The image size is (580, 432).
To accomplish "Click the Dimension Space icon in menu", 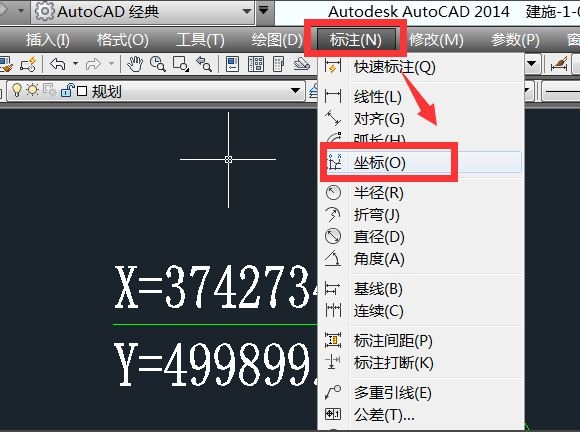I will (333, 340).
